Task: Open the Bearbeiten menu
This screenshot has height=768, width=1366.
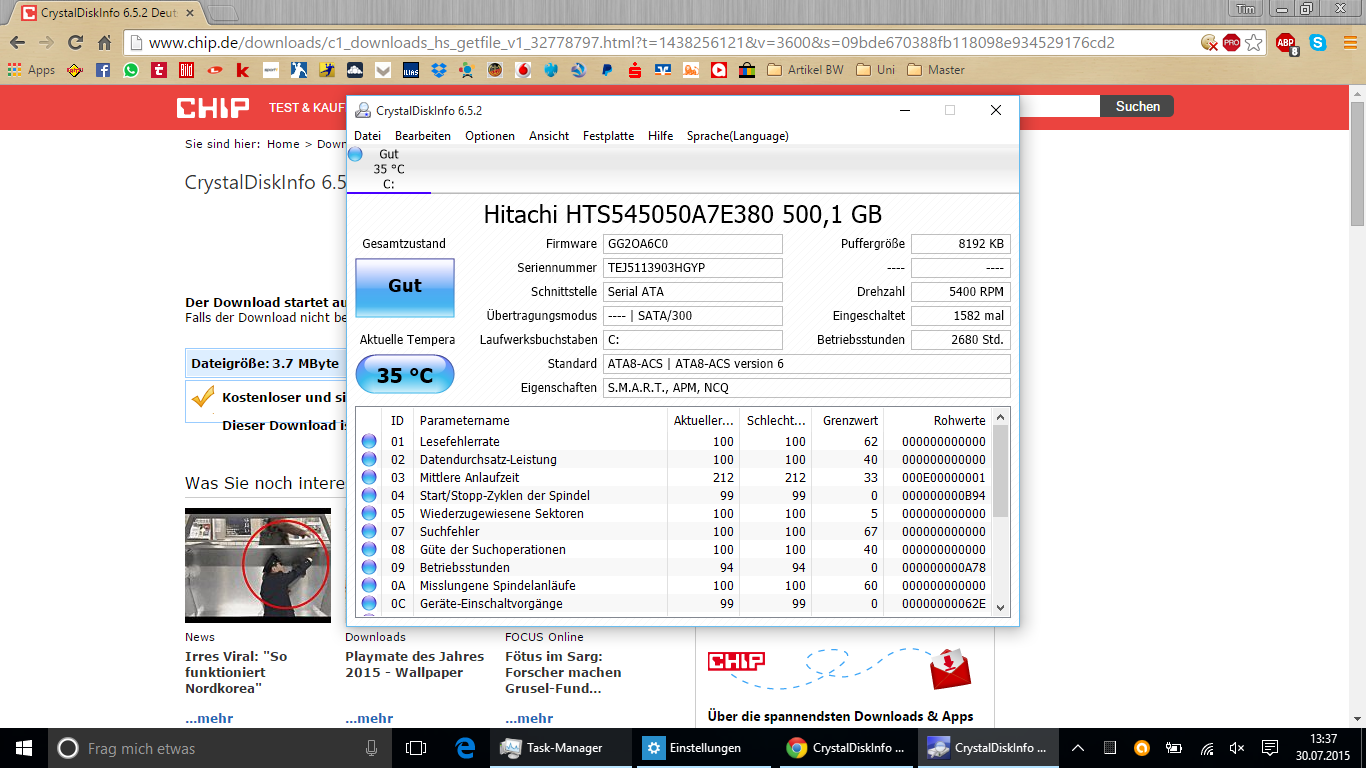Action: pos(423,136)
